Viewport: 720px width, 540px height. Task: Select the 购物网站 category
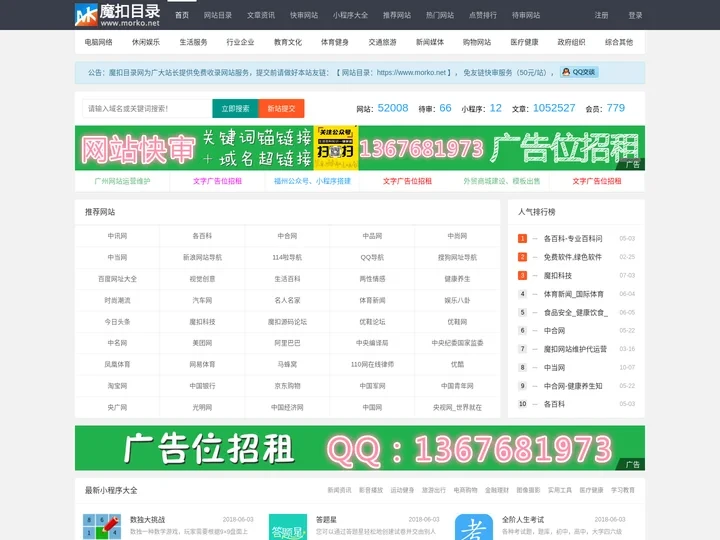pos(477,42)
